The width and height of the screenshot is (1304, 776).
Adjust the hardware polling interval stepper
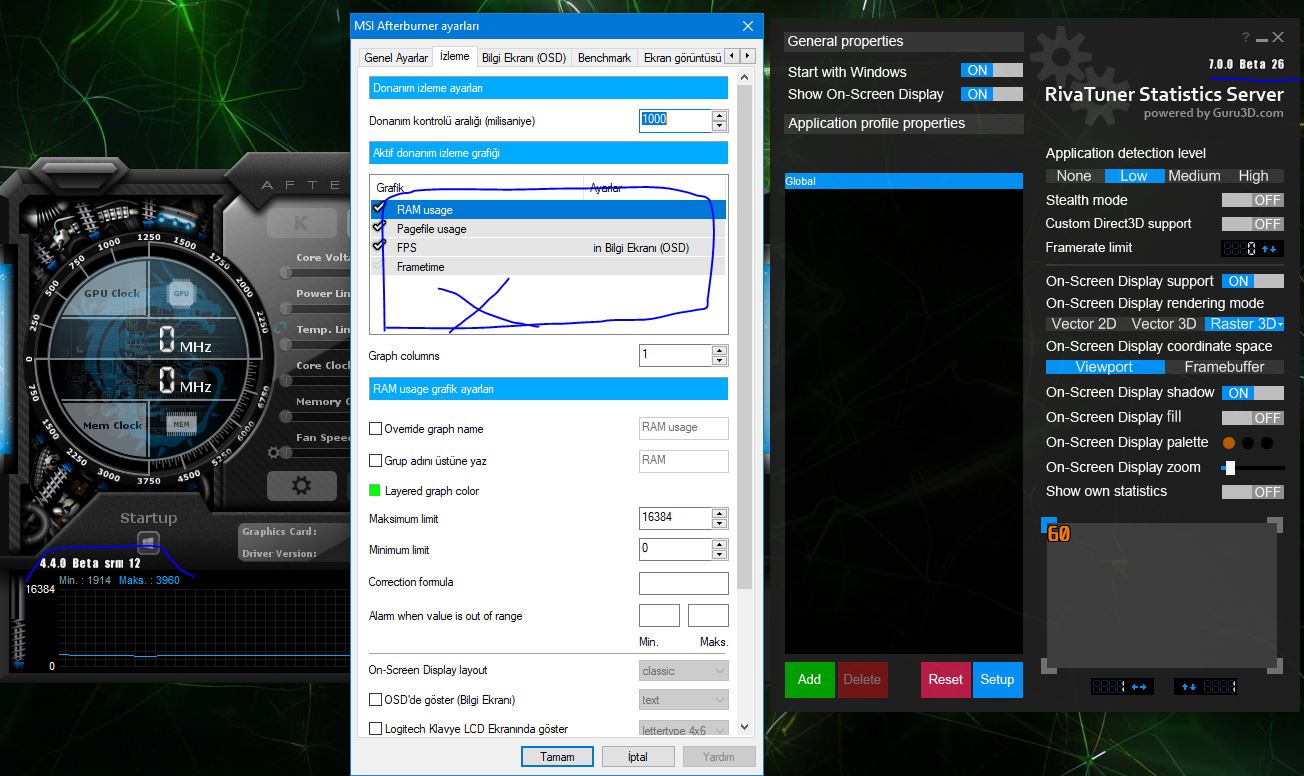[720, 120]
